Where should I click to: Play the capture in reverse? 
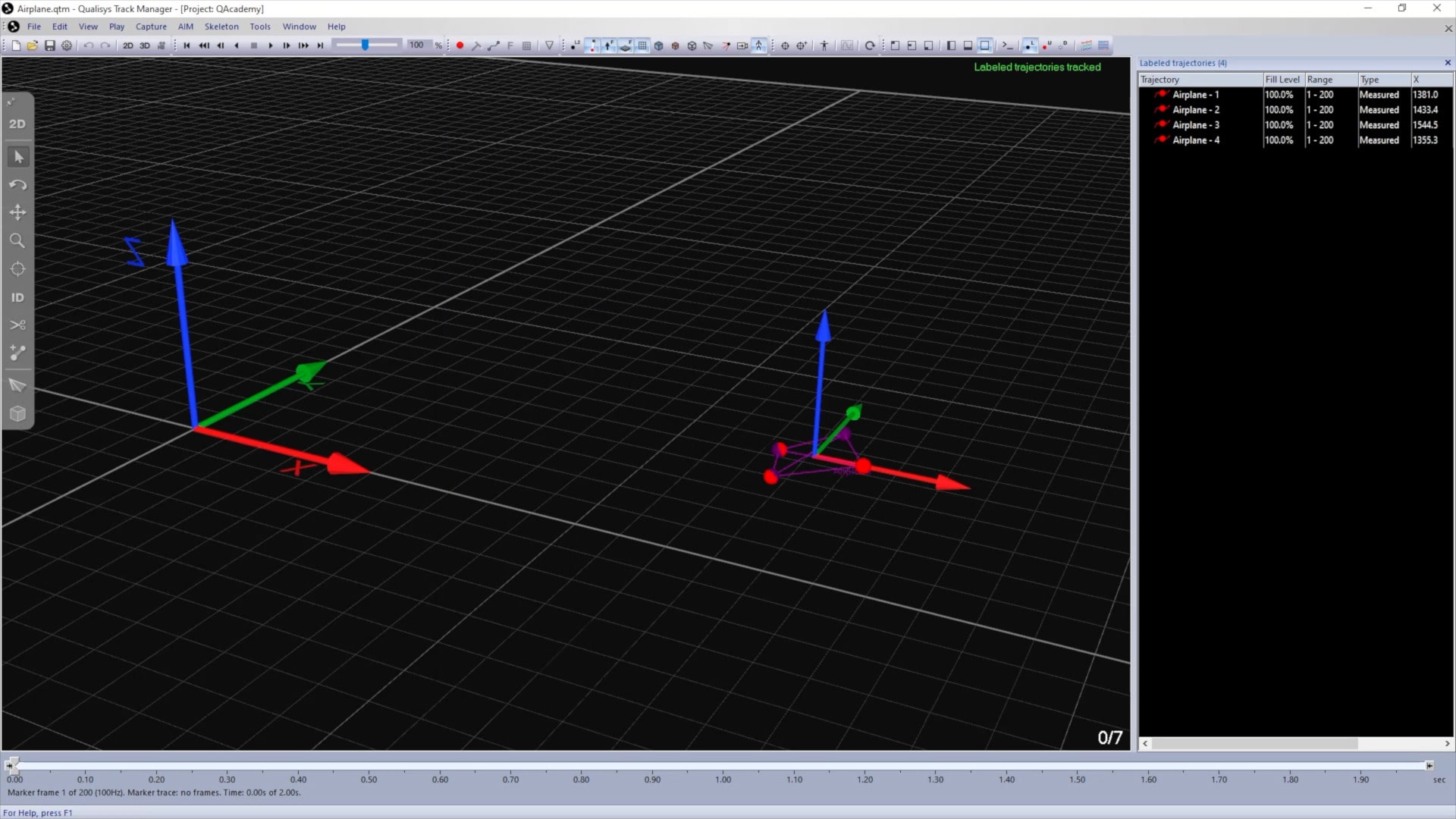(237, 45)
